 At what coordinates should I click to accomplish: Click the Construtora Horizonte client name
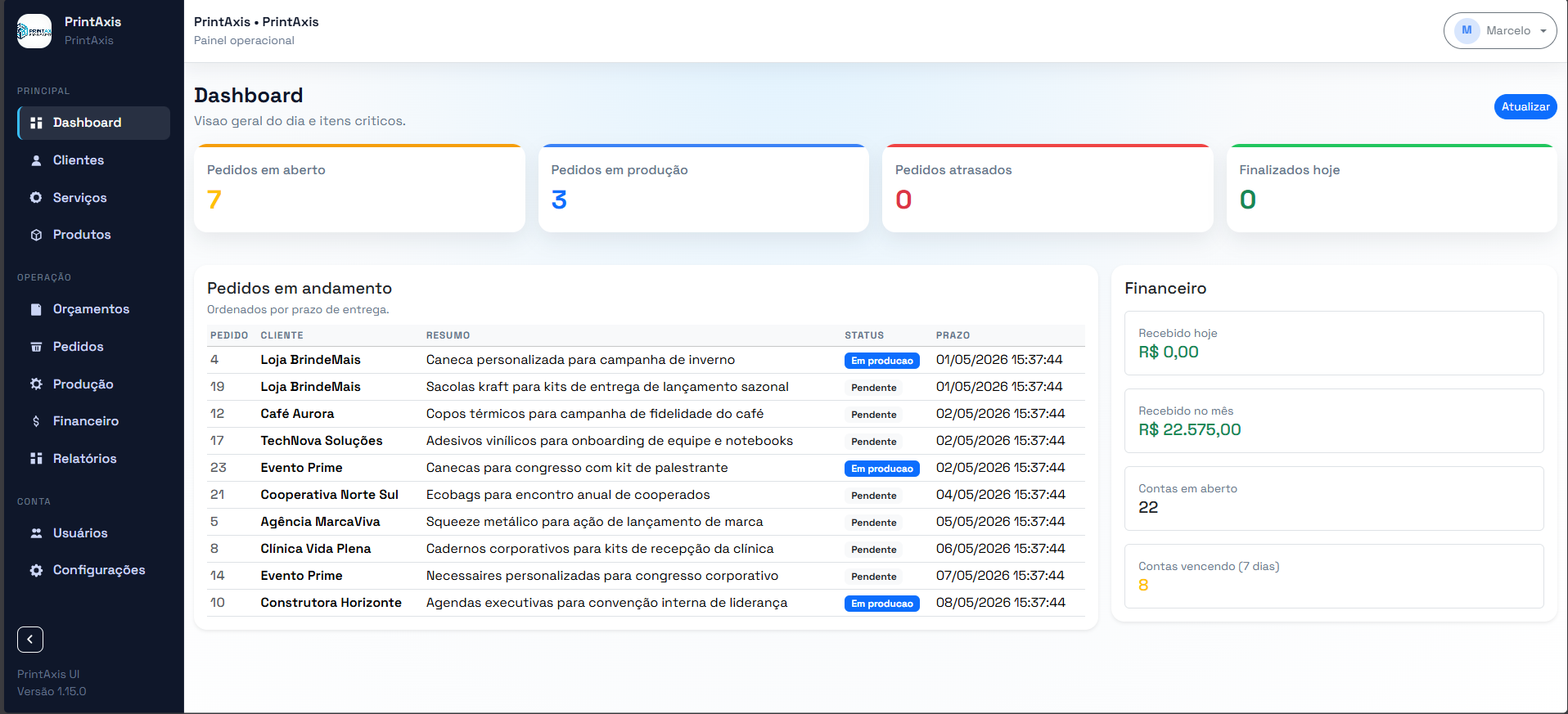(331, 603)
